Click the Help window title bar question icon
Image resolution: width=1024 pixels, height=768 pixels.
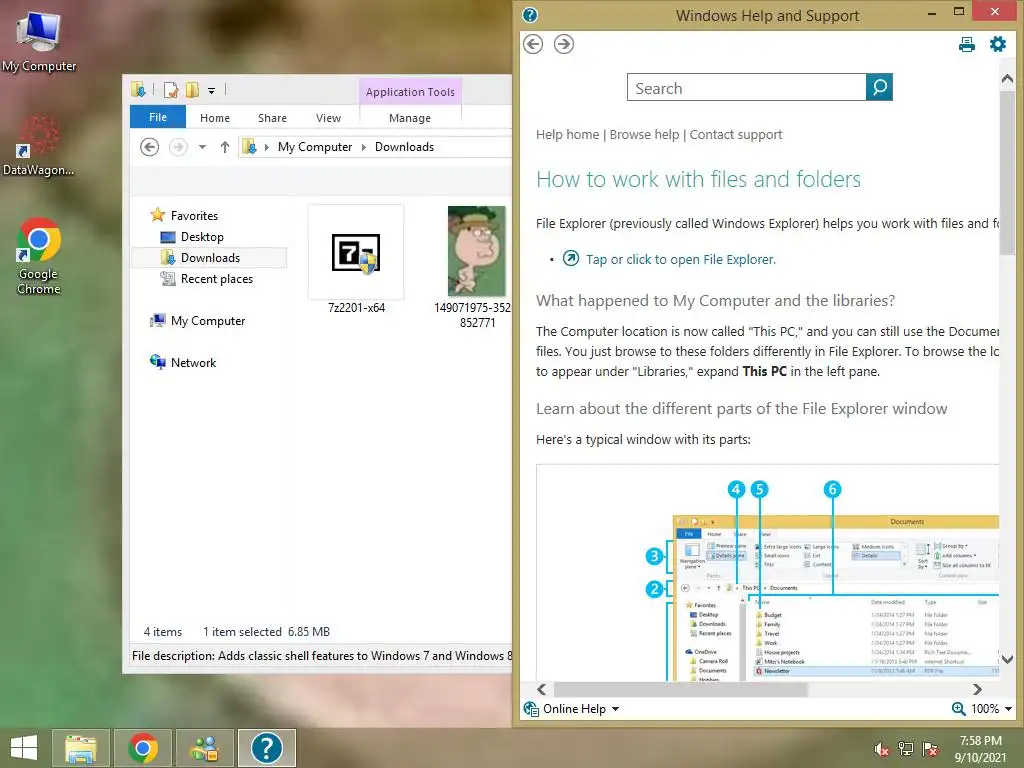(x=530, y=15)
